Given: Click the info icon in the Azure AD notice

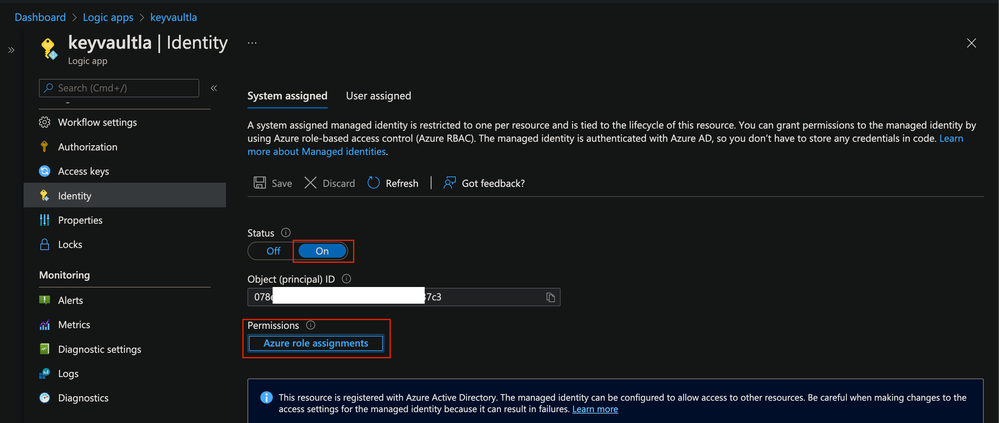Looking at the screenshot, I should 267,398.
